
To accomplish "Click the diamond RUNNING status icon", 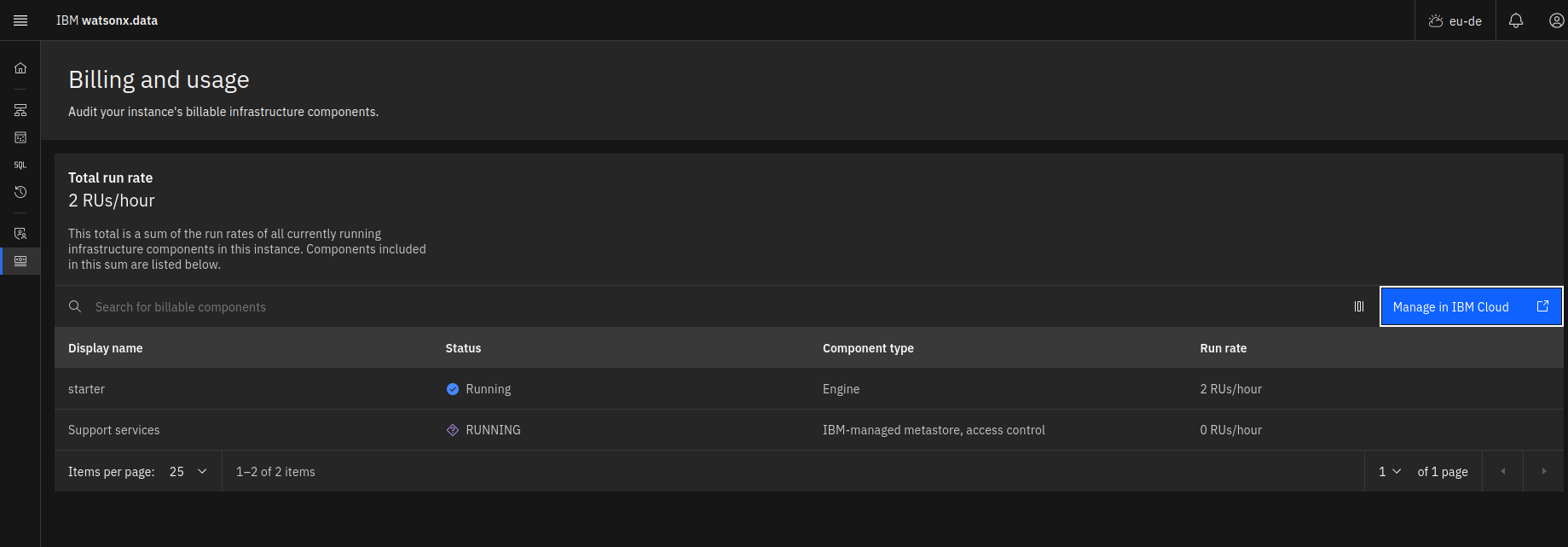I will tap(453, 430).
